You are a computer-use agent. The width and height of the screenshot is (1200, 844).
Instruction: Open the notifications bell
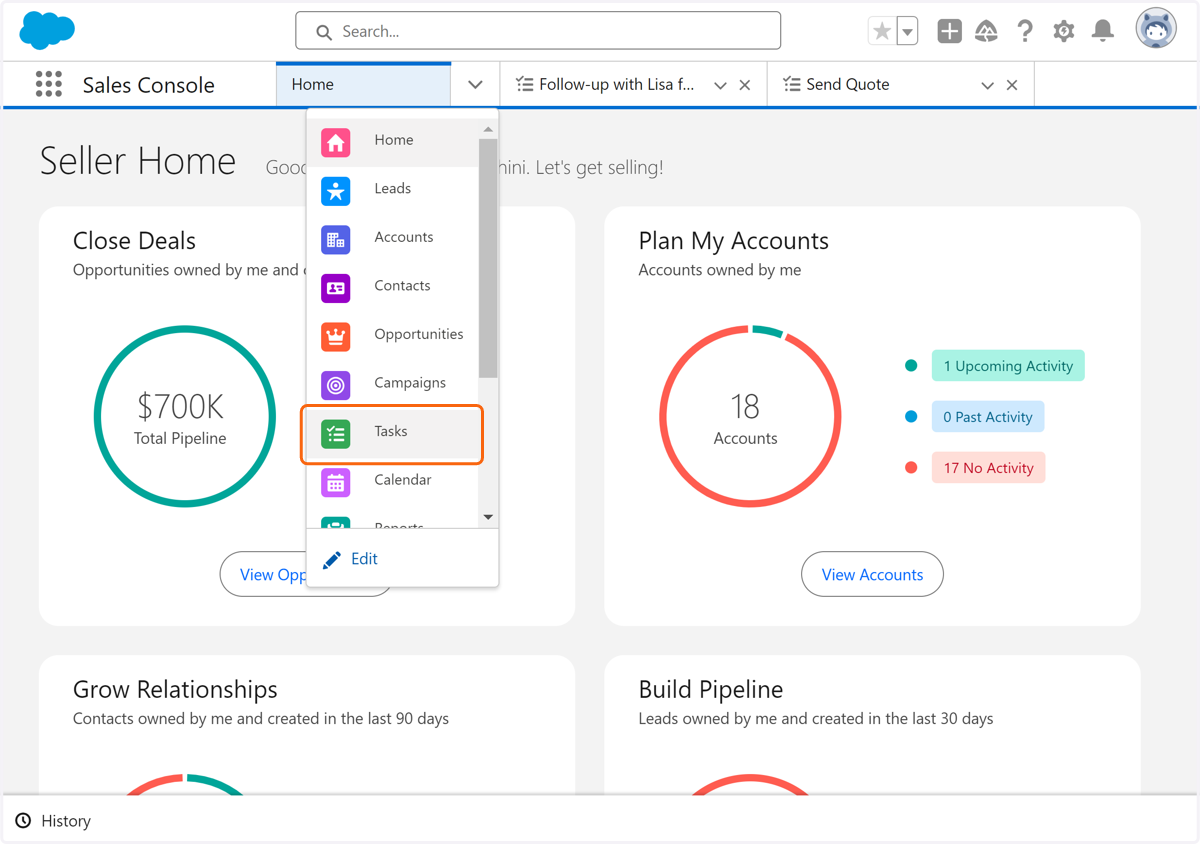point(1102,31)
